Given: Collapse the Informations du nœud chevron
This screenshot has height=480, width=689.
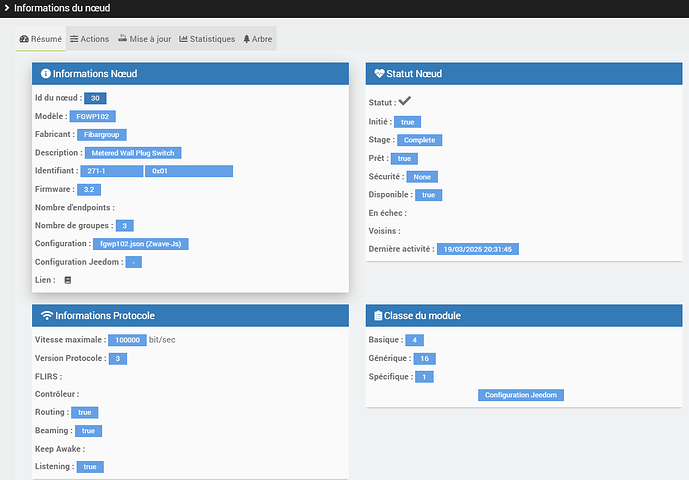Looking at the screenshot, I should pos(6,8).
